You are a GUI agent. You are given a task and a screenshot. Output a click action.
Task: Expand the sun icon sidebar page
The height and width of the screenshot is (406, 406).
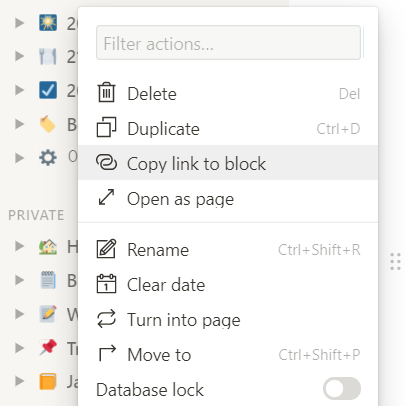click(20, 23)
